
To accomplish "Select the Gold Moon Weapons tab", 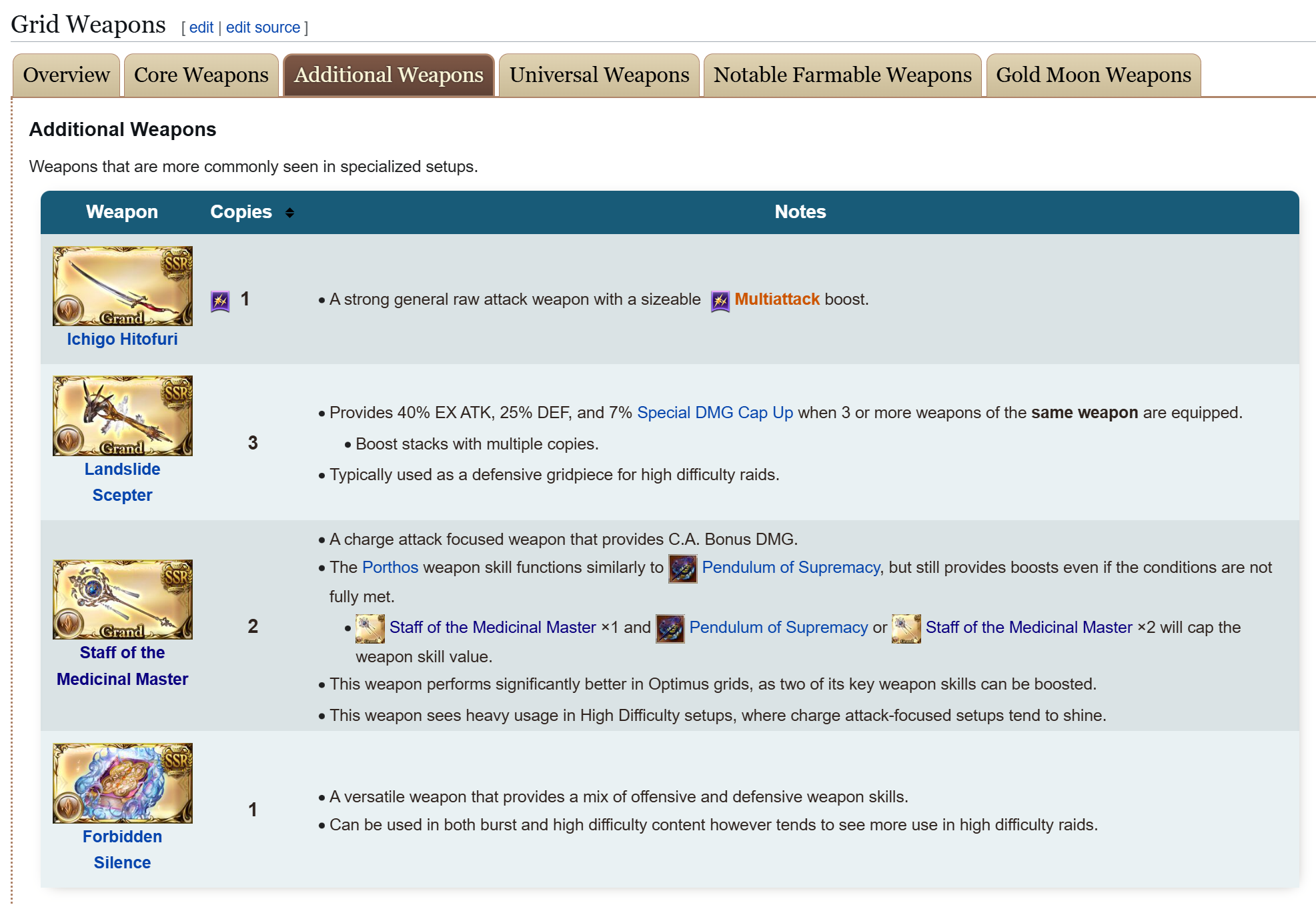I will click(x=1093, y=75).
